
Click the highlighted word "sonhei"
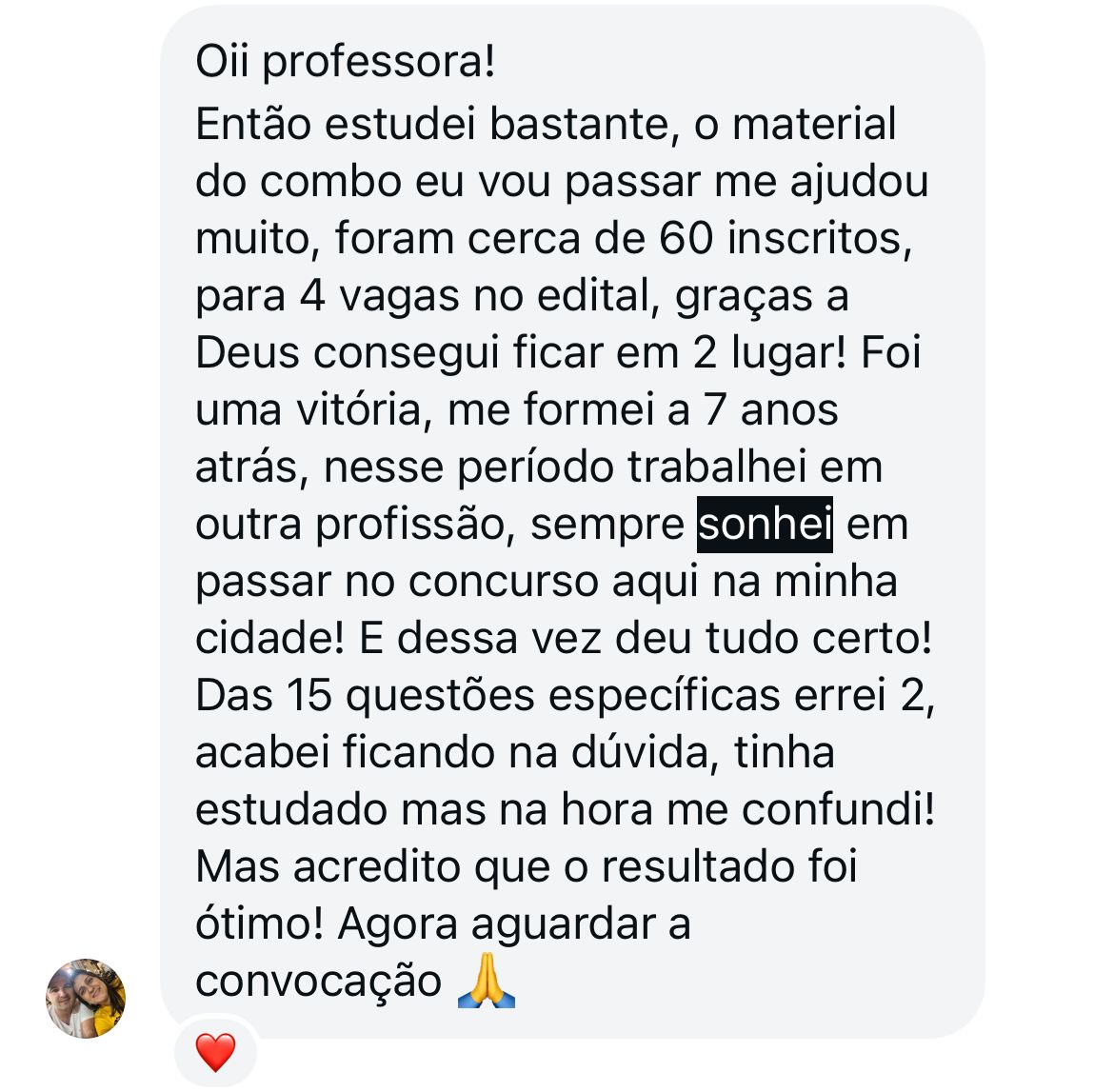(x=765, y=525)
